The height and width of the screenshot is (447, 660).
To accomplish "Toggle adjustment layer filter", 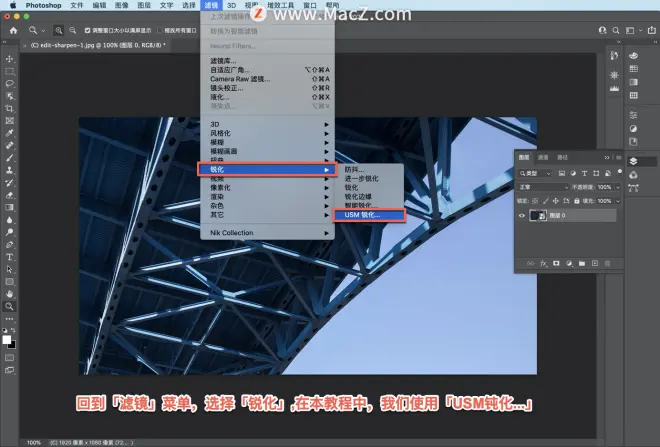I will pos(573,173).
